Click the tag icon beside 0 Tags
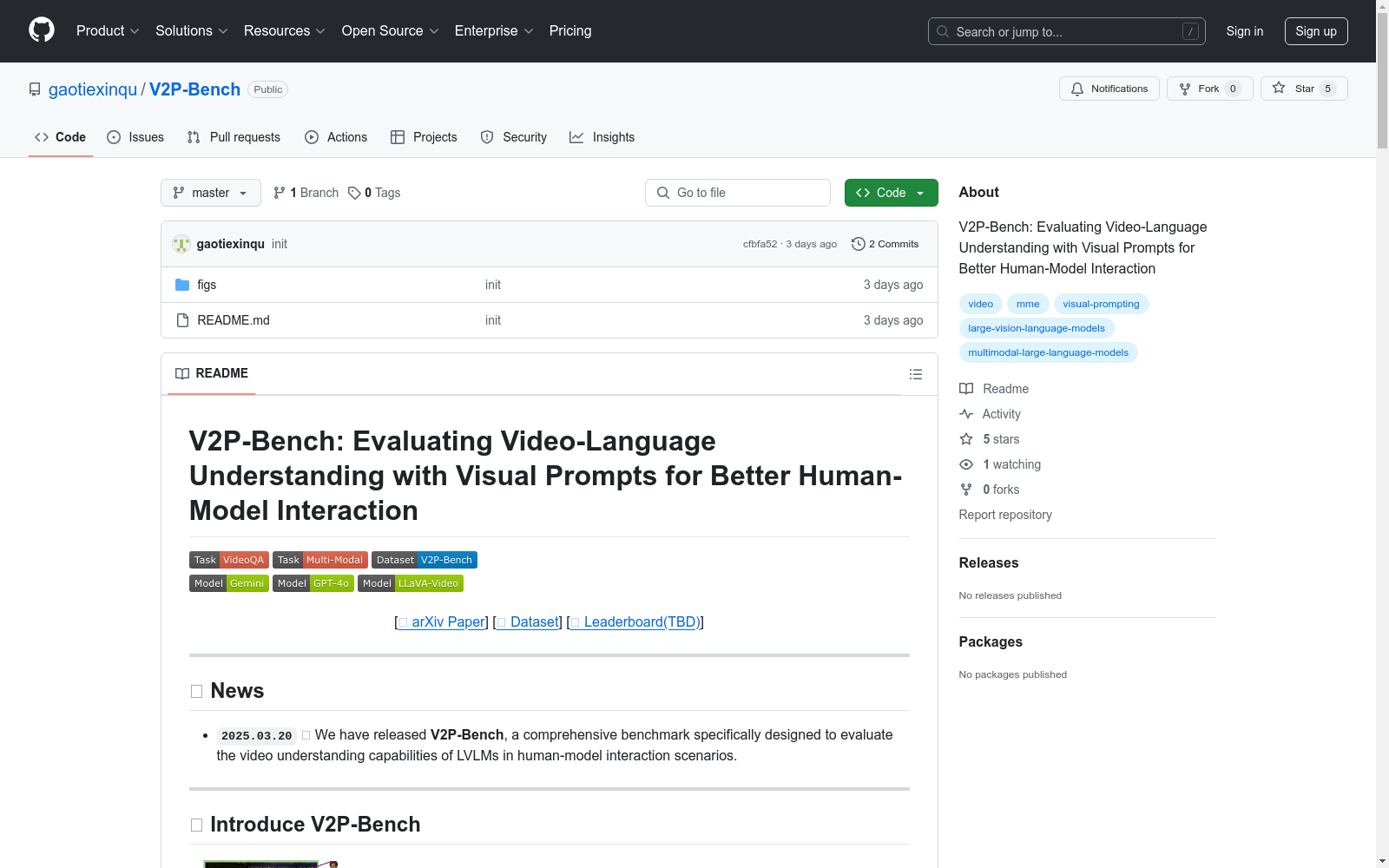Screen dimensions: 1389x868 [x=354, y=193]
